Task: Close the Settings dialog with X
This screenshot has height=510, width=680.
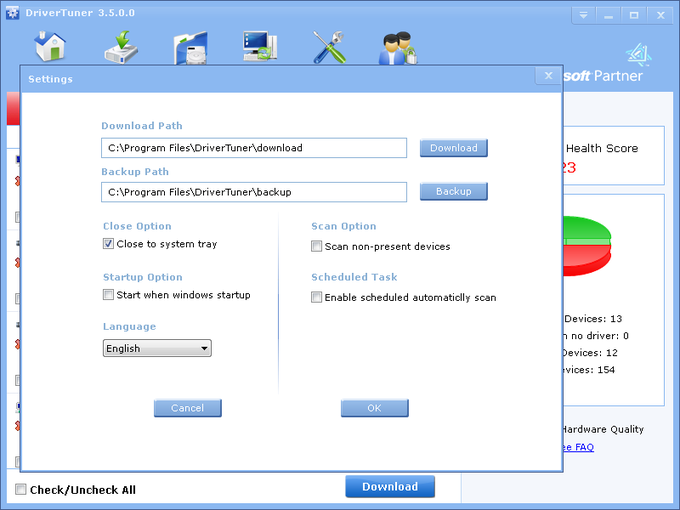Action: click(549, 76)
